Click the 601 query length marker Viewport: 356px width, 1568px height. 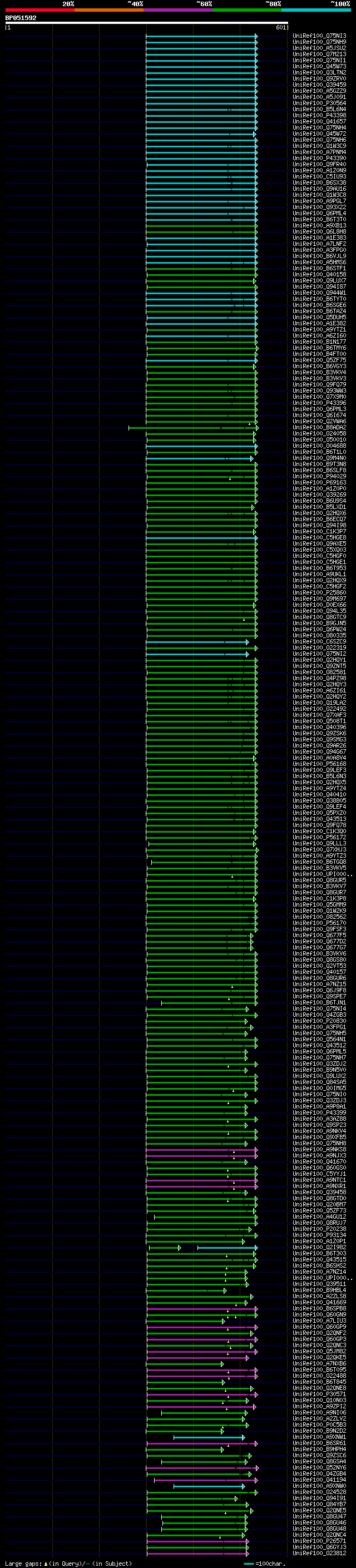click(280, 27)
